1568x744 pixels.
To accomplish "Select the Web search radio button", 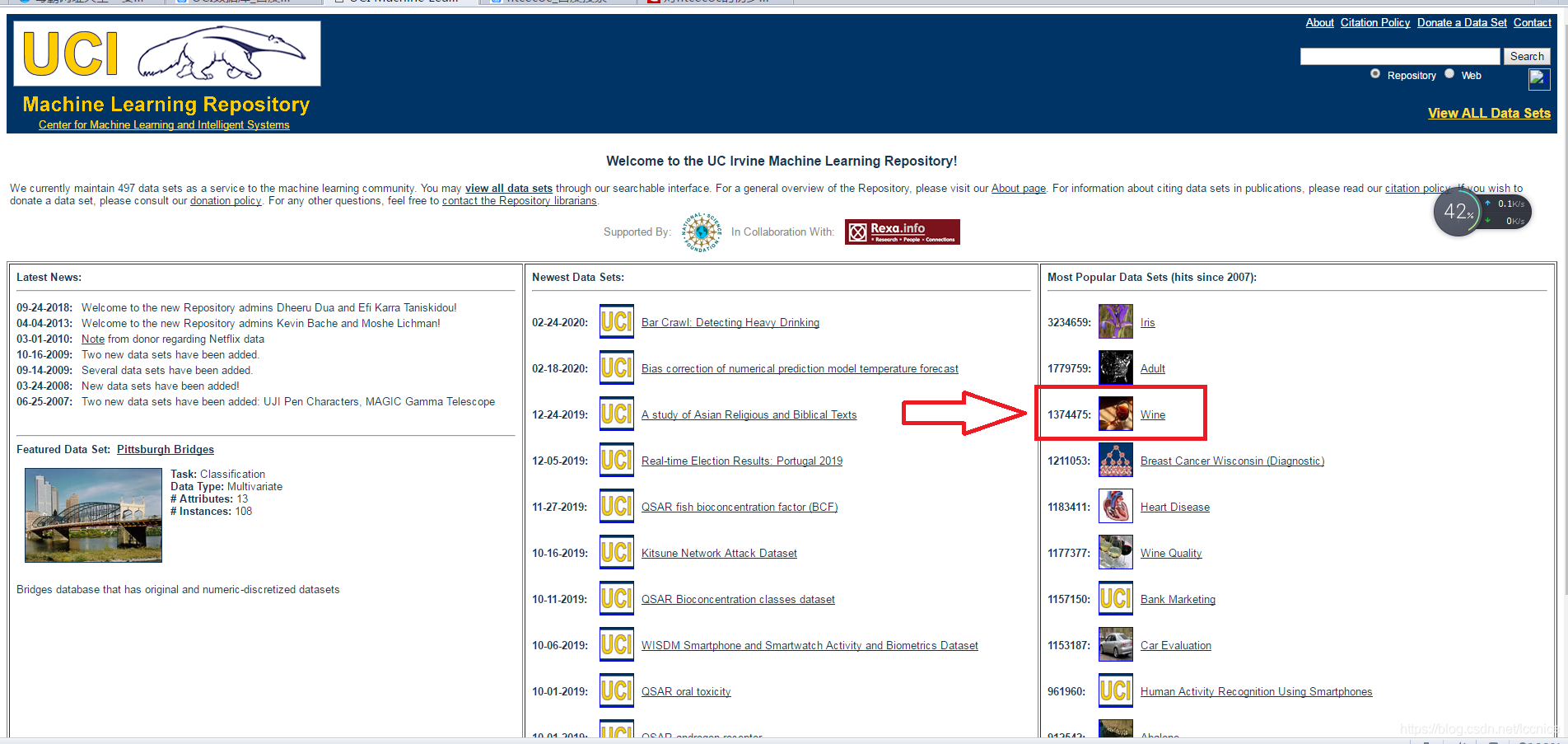I will click(x=1449, y=74).
